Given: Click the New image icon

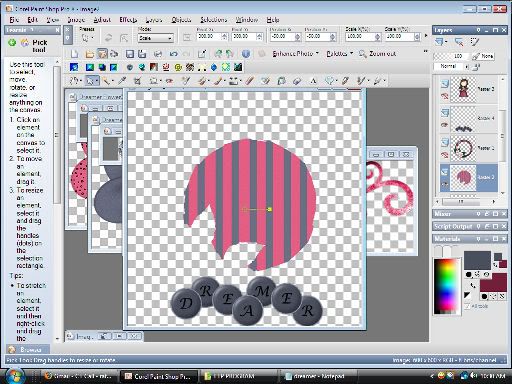Looking at the screenshot, I should tap(74, 54).
